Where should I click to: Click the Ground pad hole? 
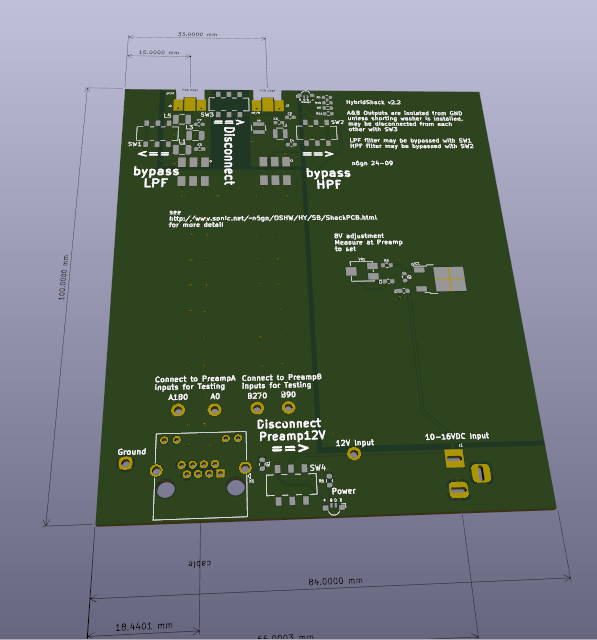[125, 463]
